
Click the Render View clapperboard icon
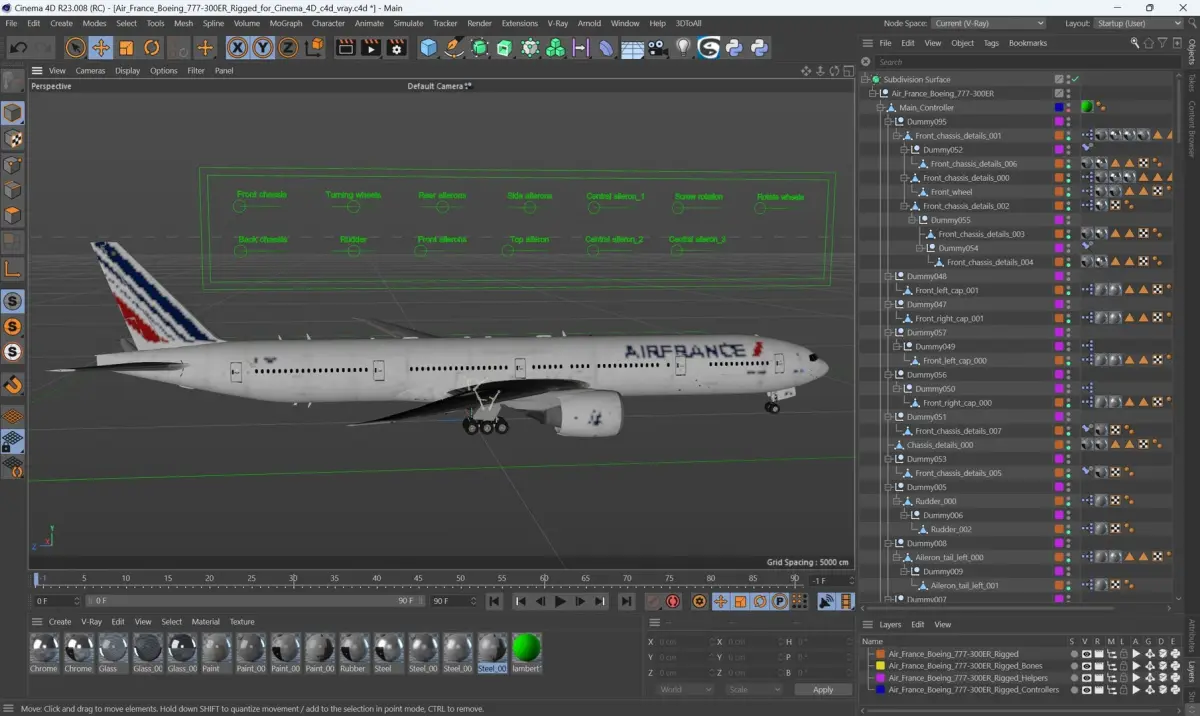345,47
